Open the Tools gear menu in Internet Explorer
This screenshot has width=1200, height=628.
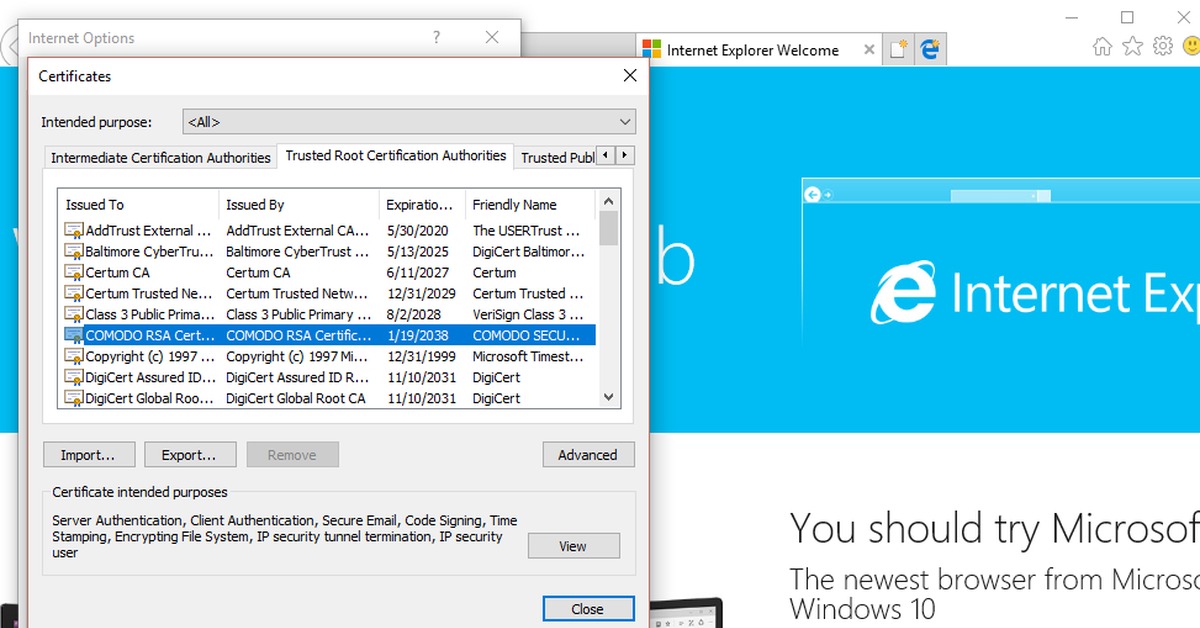1162,46
